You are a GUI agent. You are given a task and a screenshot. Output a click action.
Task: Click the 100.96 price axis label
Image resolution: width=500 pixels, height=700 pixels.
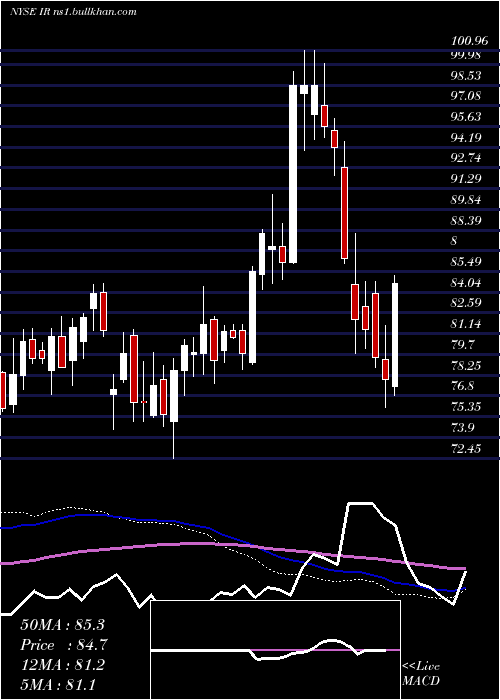point(470,42)
